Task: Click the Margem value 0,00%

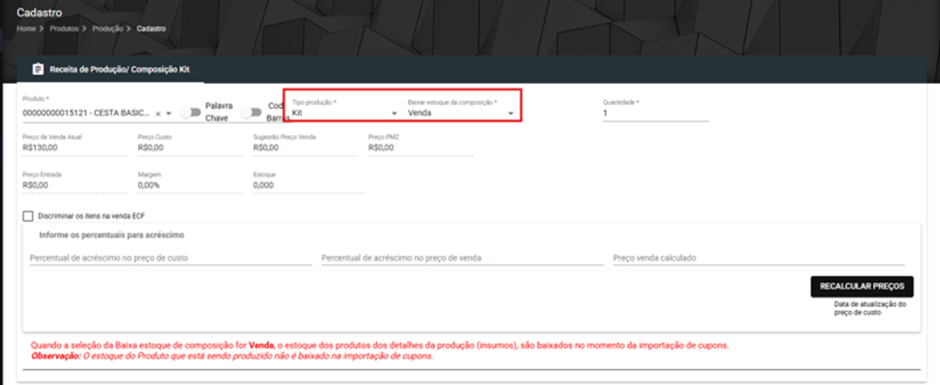Action: (149, 185)
